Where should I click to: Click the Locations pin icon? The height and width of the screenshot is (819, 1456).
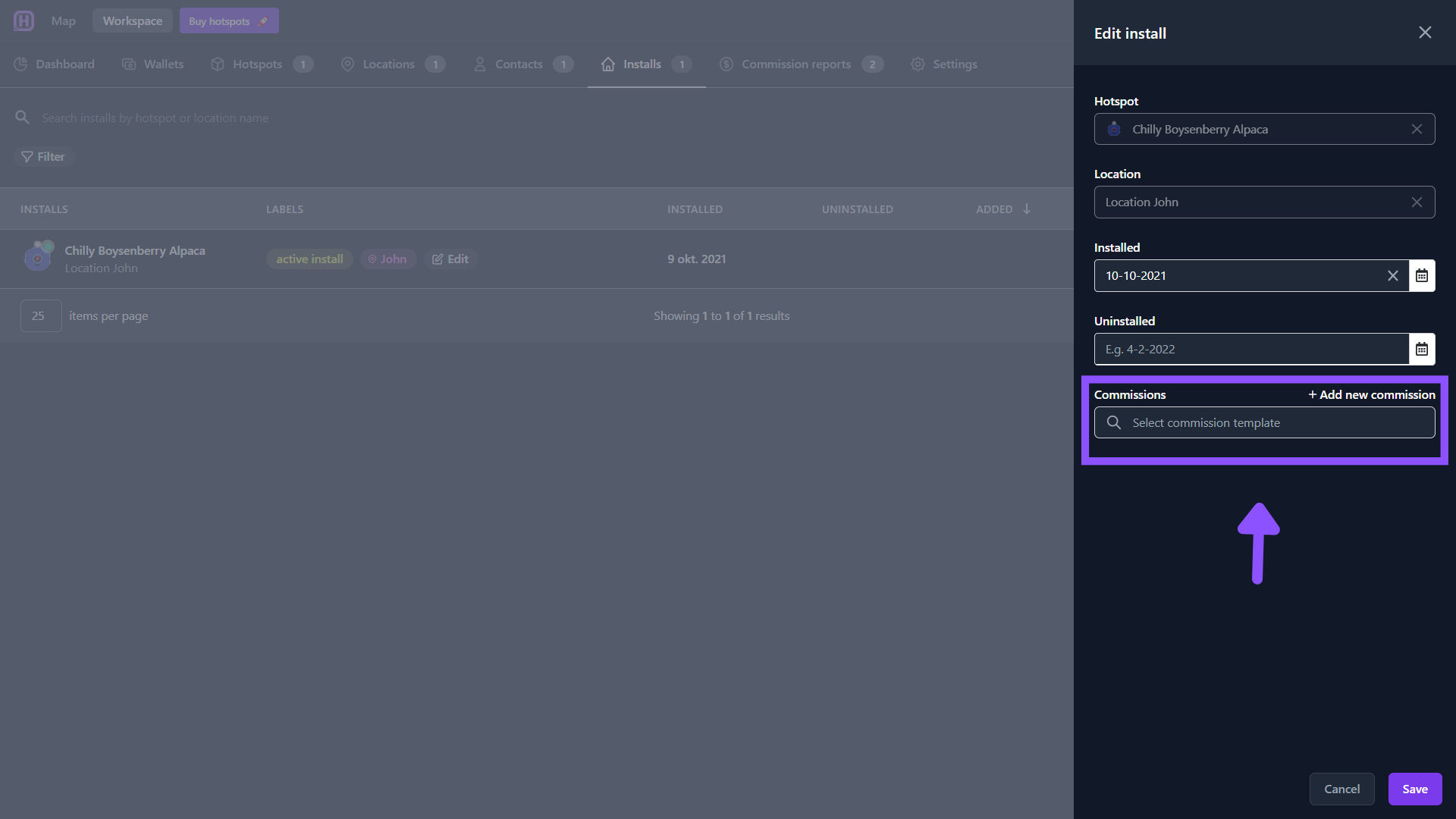348,64
